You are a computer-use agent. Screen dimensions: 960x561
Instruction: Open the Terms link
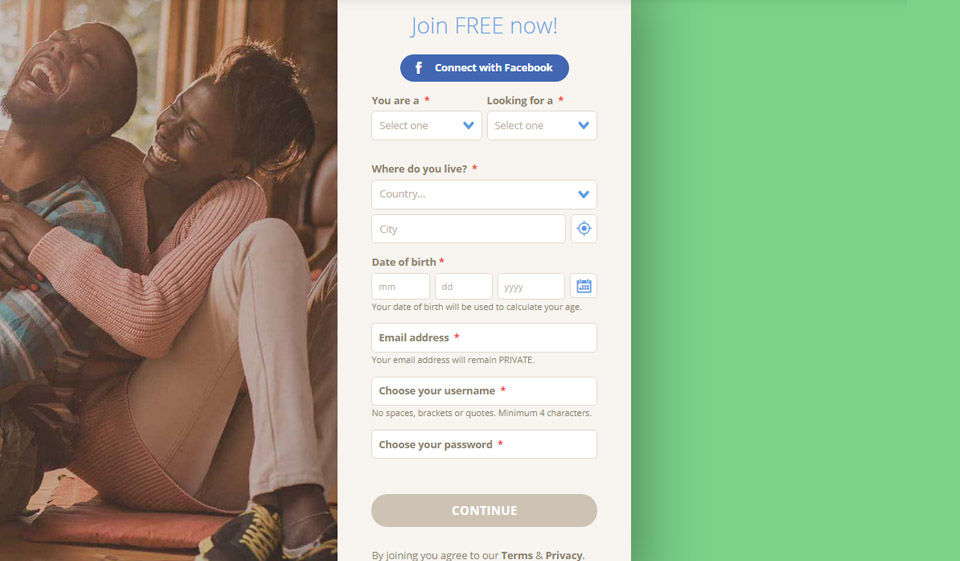517,555
